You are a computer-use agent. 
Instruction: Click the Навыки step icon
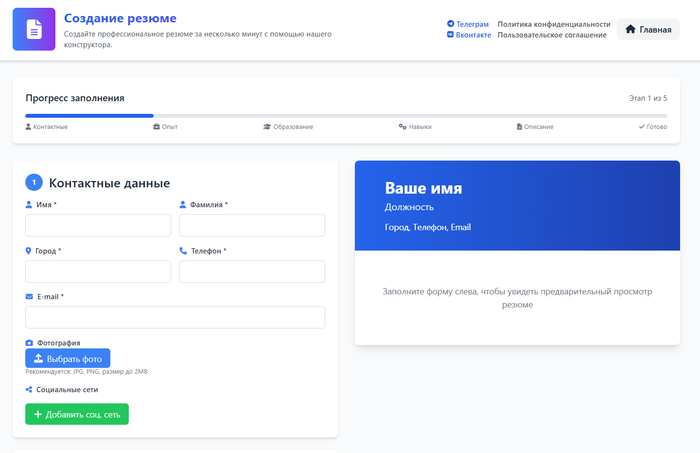[x=402, y=127]
